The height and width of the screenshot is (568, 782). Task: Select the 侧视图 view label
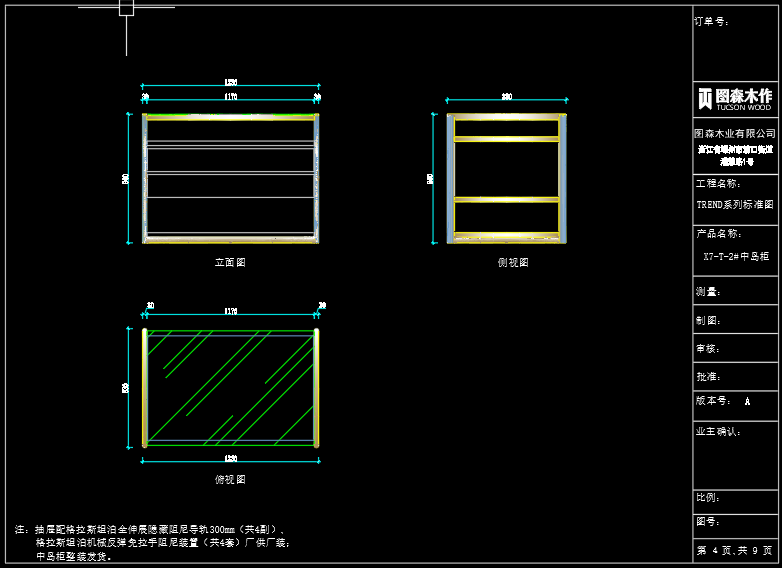pyautogui.click(x=513, y=262)
